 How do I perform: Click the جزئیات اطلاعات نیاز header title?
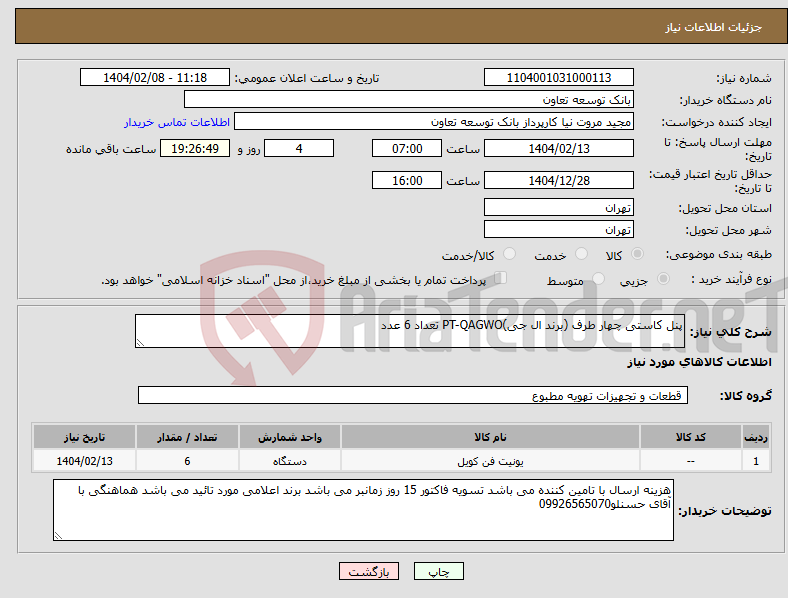pyautogui.click(x=714, y=27)
